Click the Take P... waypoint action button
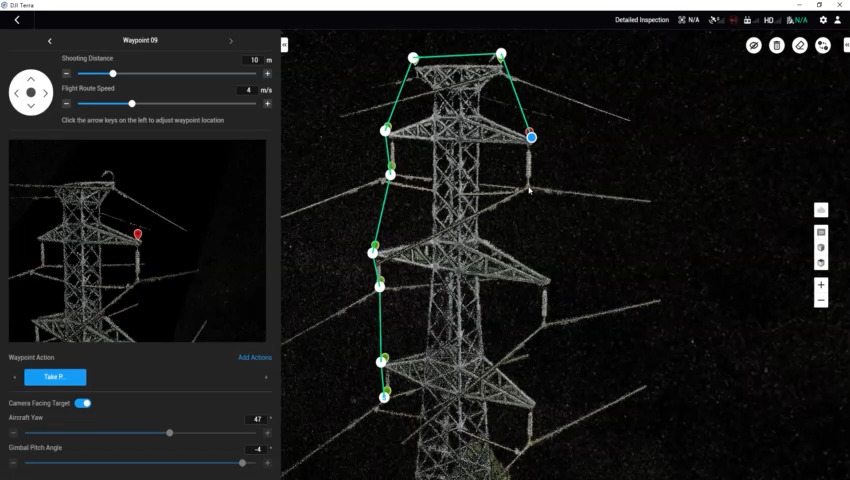 (x=55, y=377)
